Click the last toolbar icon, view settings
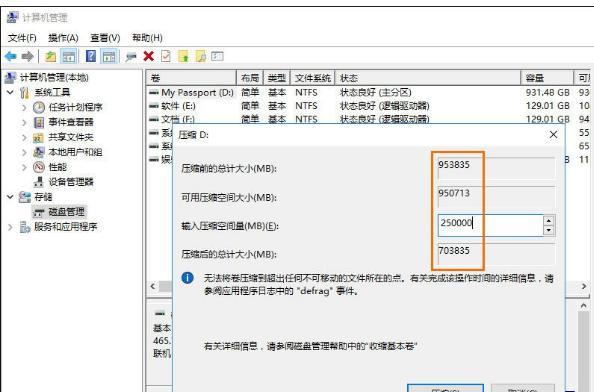 point(217,56)
